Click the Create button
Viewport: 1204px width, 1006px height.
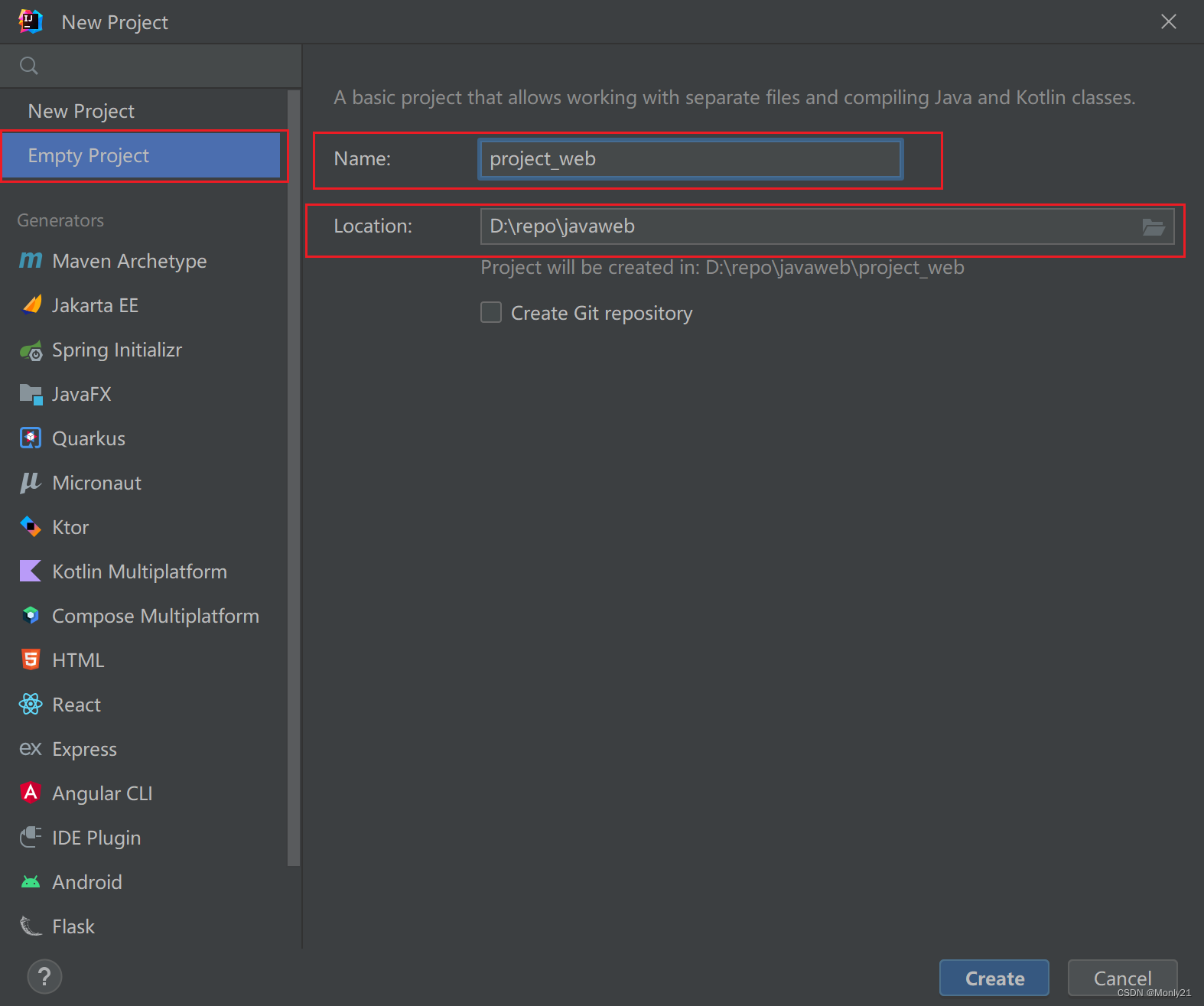point(994,978)
